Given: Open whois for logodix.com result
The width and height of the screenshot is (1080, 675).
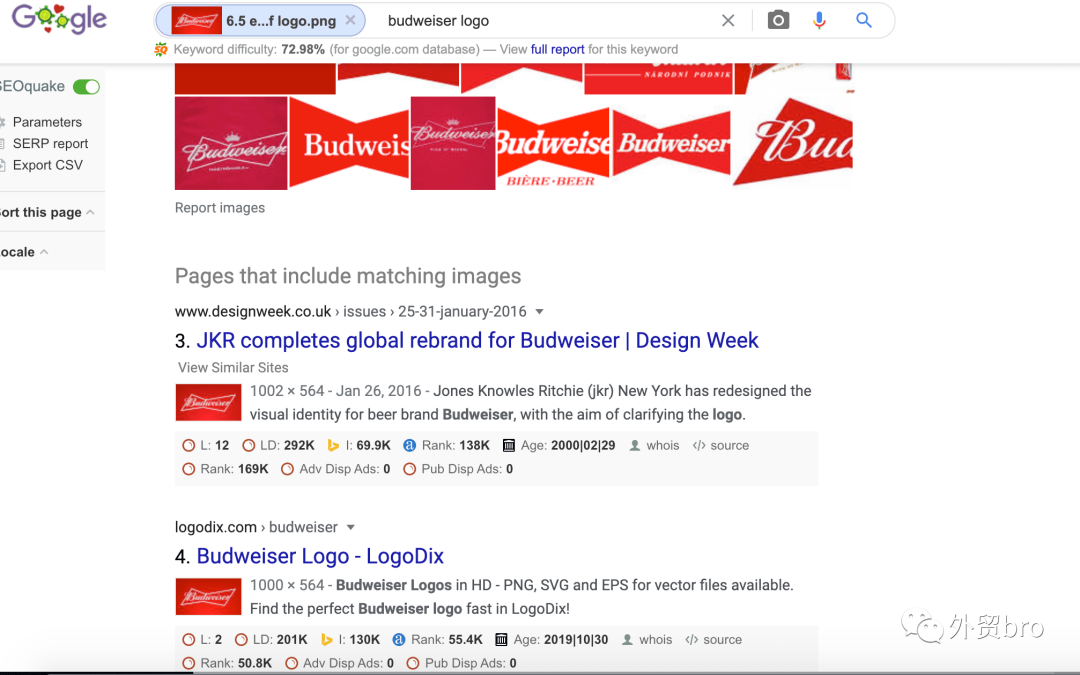Looking at the screenshot, I should pos(647,639).
